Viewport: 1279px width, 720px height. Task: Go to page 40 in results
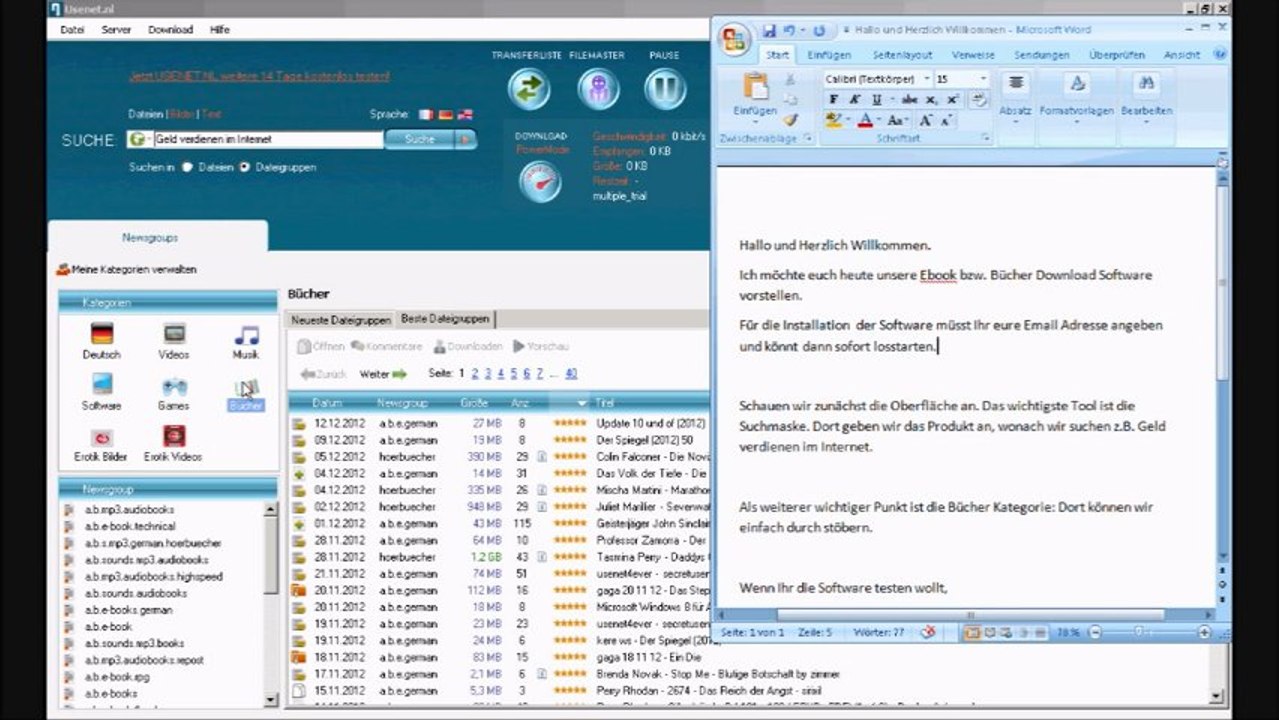[x=571, y=373]
